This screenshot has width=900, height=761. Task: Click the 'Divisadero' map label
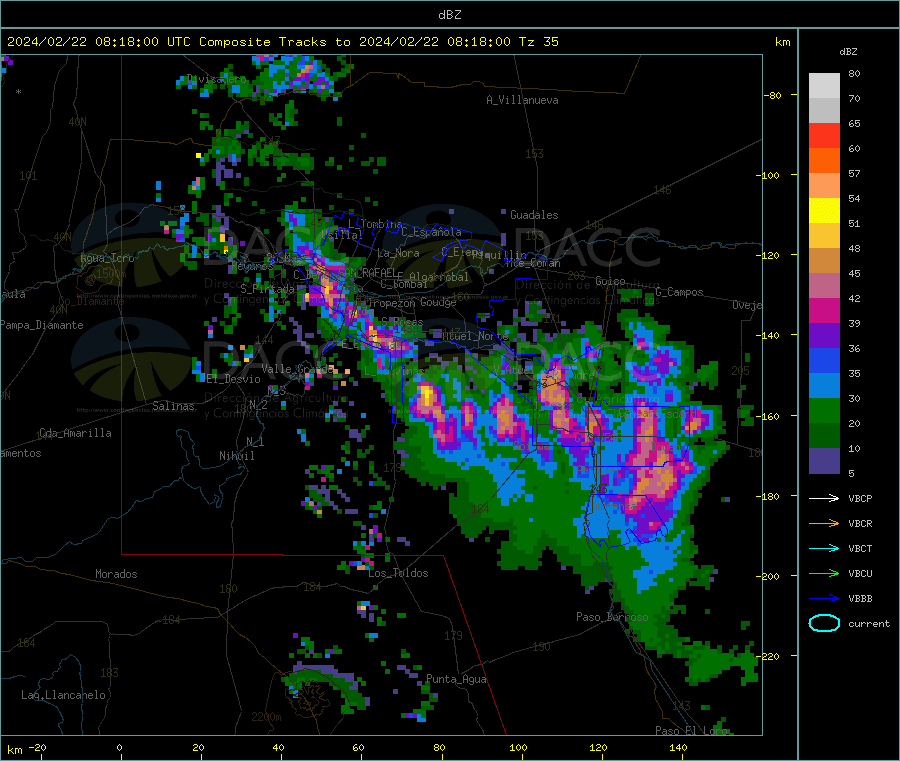(217, 79)
